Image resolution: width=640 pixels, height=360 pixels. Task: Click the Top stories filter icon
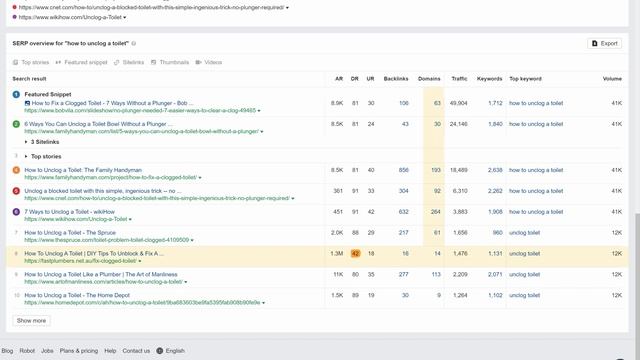(16, 62)
